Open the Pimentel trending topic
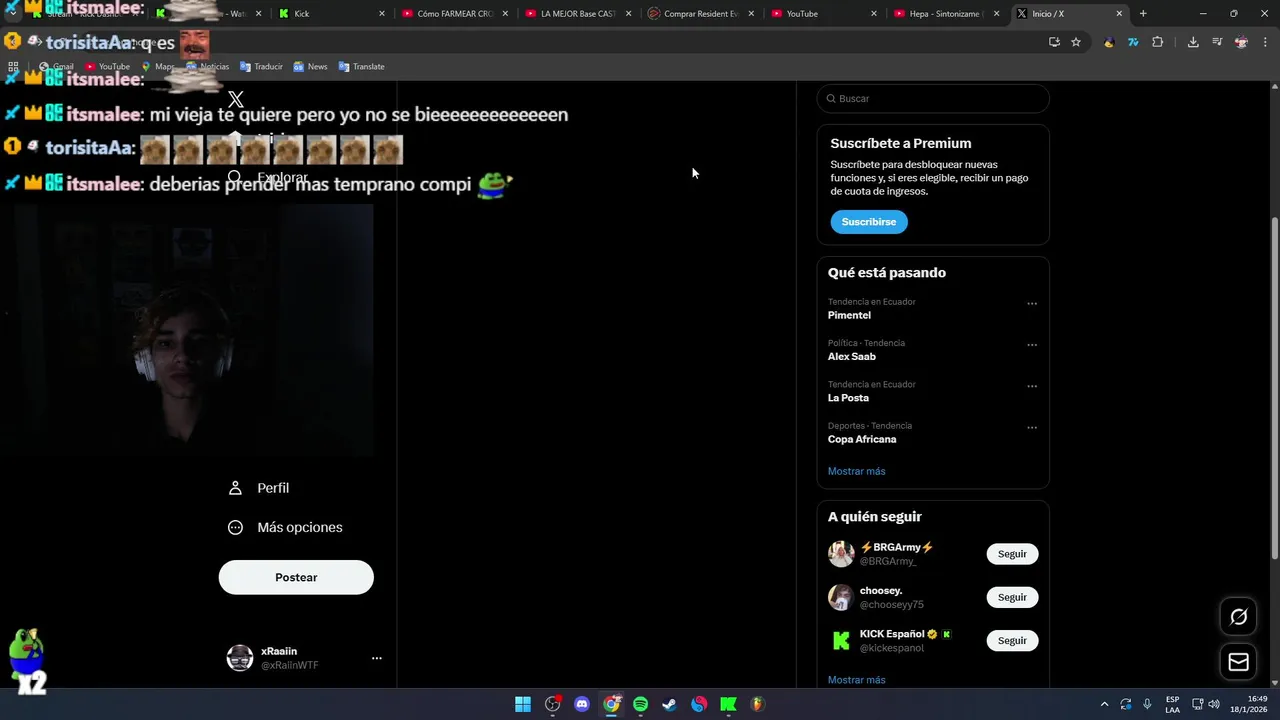 849,315
